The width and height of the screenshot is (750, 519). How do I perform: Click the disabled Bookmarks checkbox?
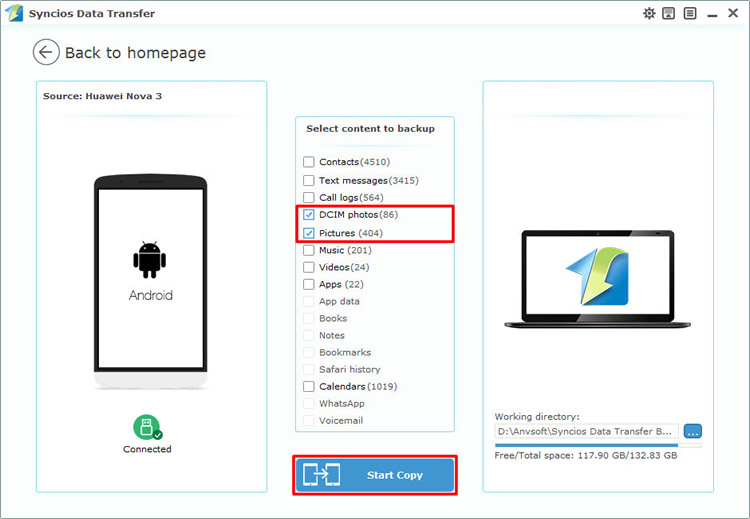pyautogui.click(x=309, y=352)
